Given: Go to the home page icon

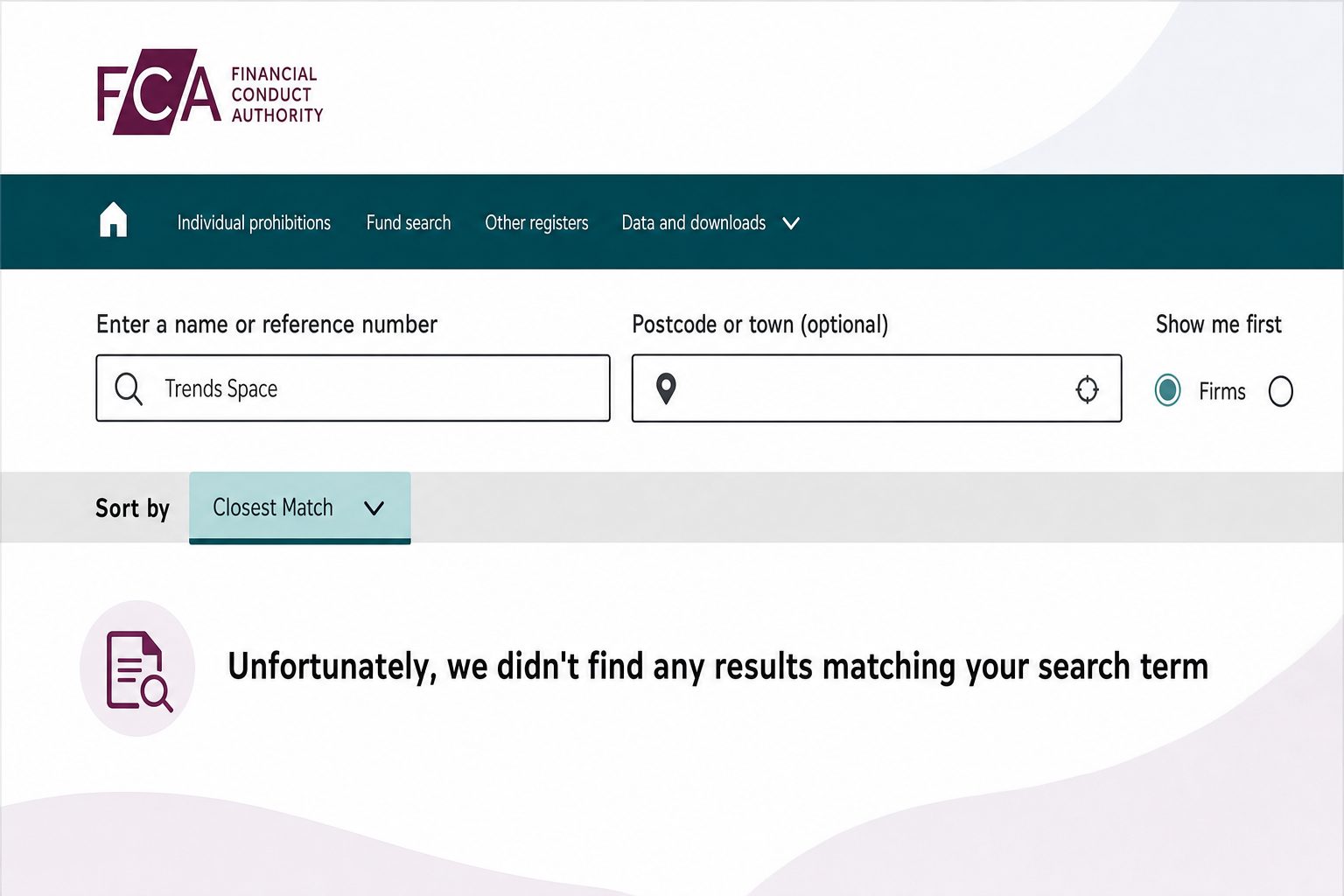Looking at the screenshot, I should pos(114,220).
